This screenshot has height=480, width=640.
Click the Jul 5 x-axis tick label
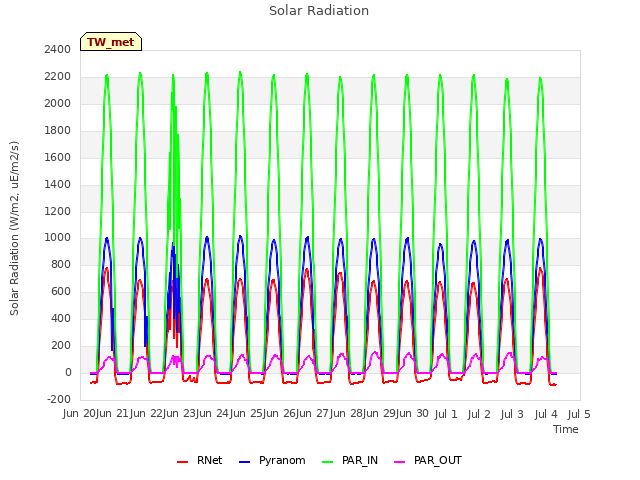pyautogui.click(x=579, y=413)
